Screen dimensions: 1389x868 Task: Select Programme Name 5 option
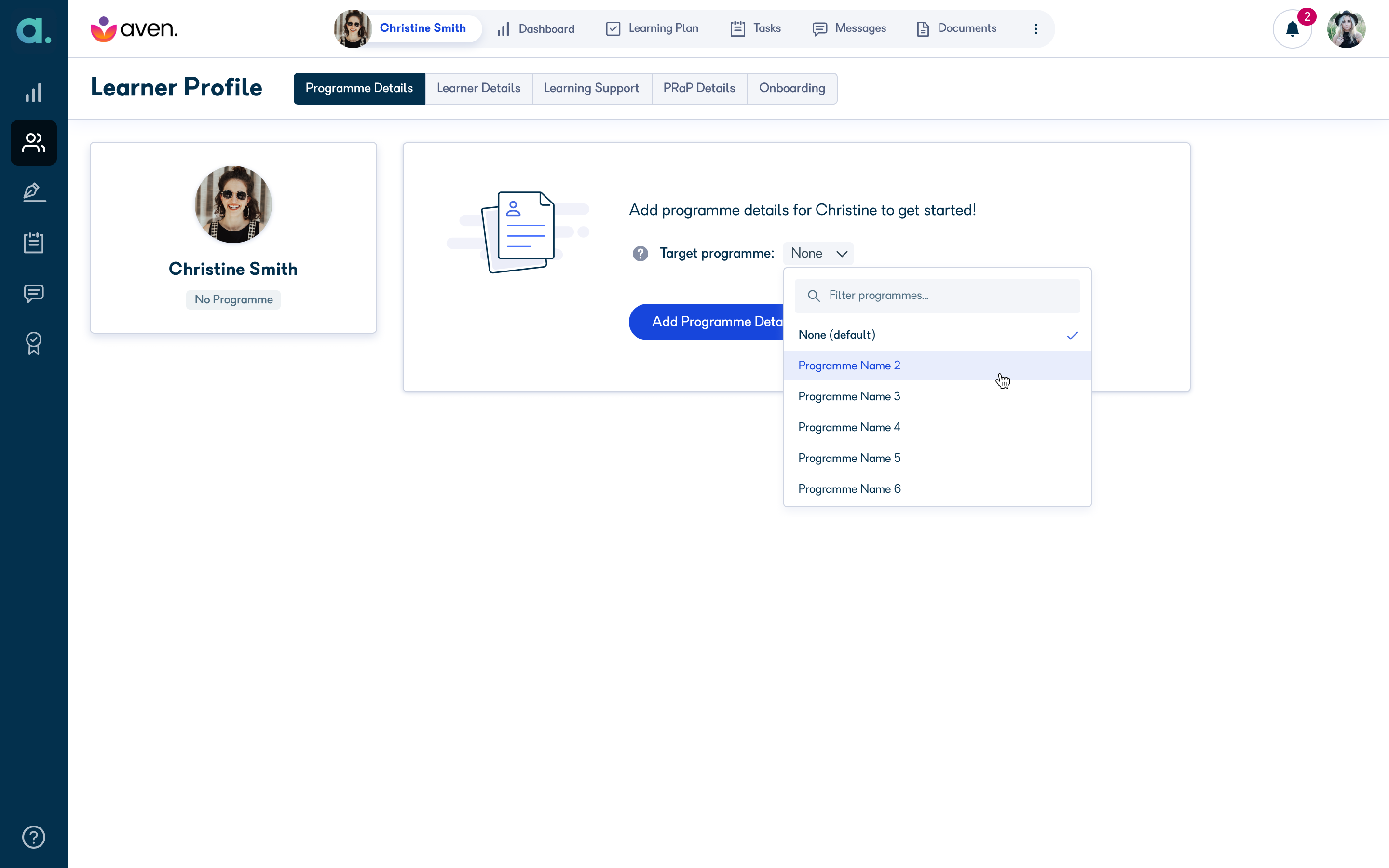pyautogui.click(x=937, y=458)
